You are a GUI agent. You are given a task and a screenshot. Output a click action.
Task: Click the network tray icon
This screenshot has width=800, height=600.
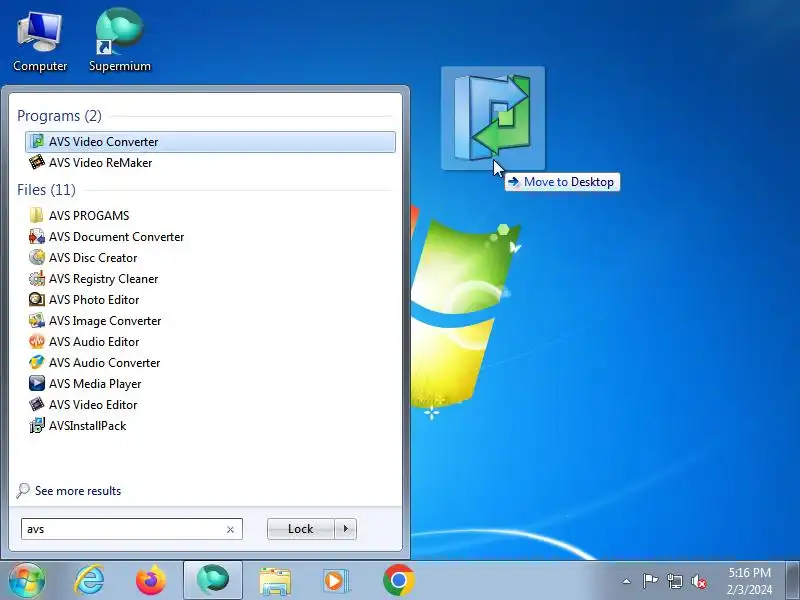pyautogui.click(x=674, y=581)
